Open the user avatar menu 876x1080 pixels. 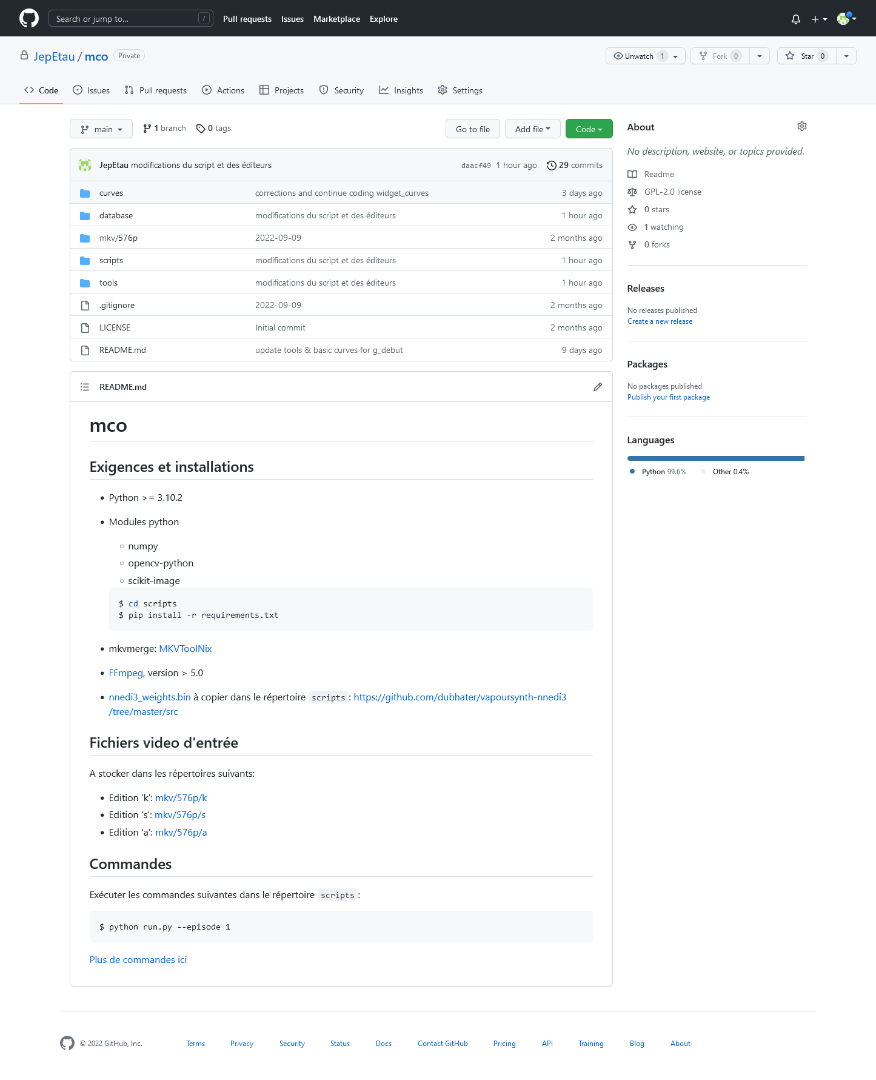pos(846,19)
